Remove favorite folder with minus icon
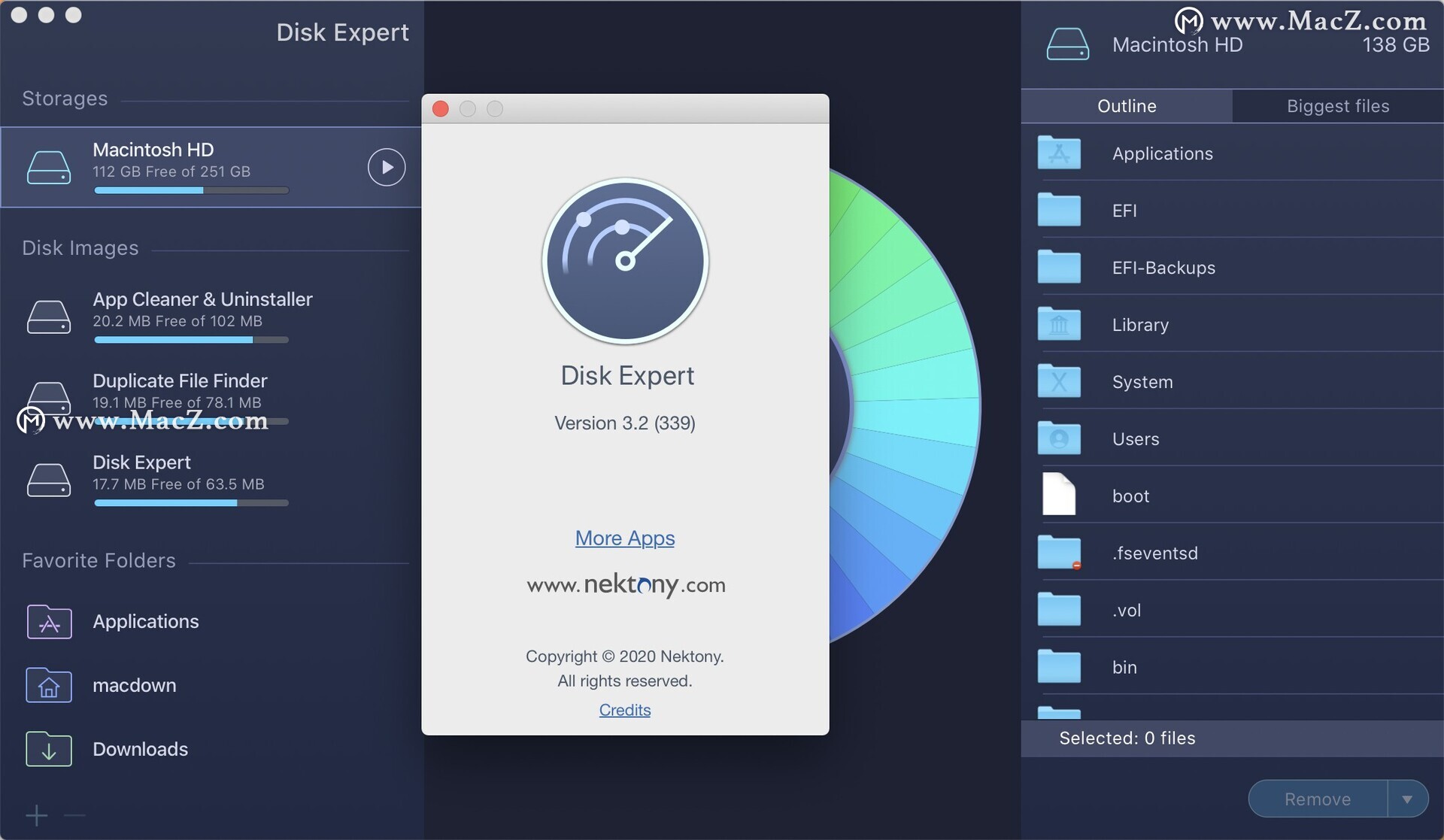This screenshot has width=1444, height=840. (74, 815)
